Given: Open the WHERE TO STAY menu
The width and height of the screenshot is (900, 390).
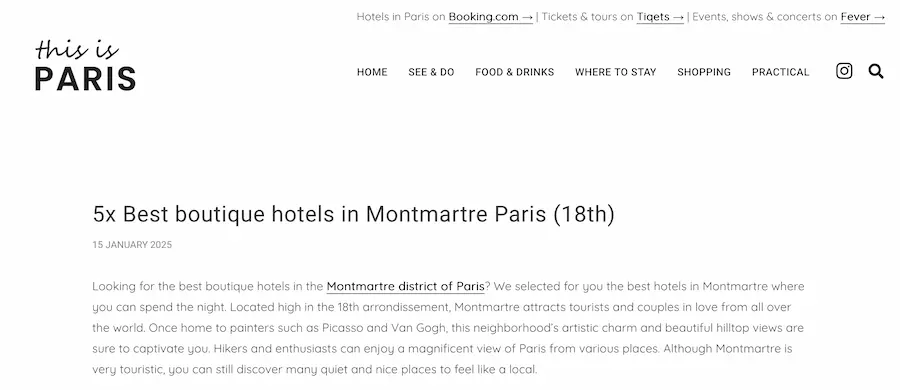Looking at the screenshot, I should (x=615, y=72).
